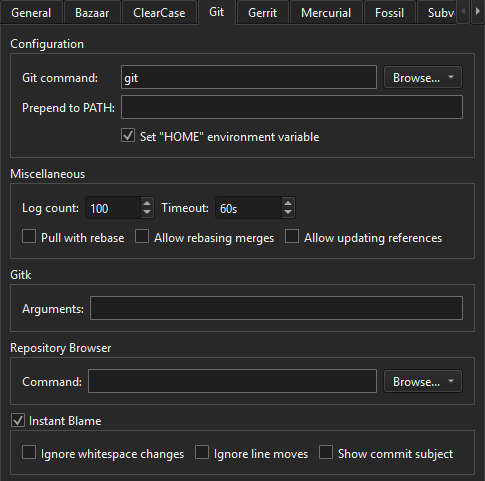Open dropdown arrow on Repository Browser Browse button

tap(451, 381)
